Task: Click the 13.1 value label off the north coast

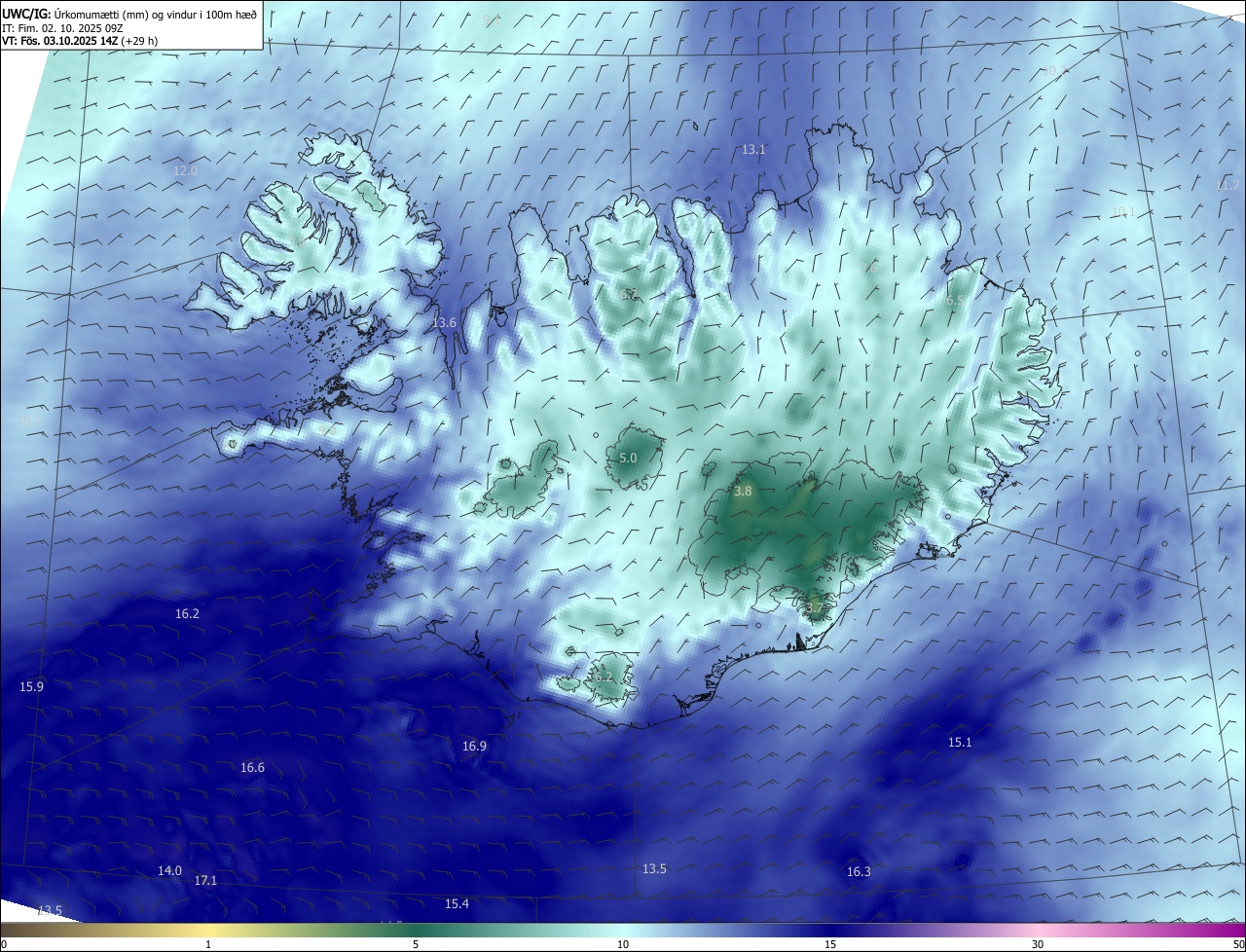Action: click(x=753, y=150)
